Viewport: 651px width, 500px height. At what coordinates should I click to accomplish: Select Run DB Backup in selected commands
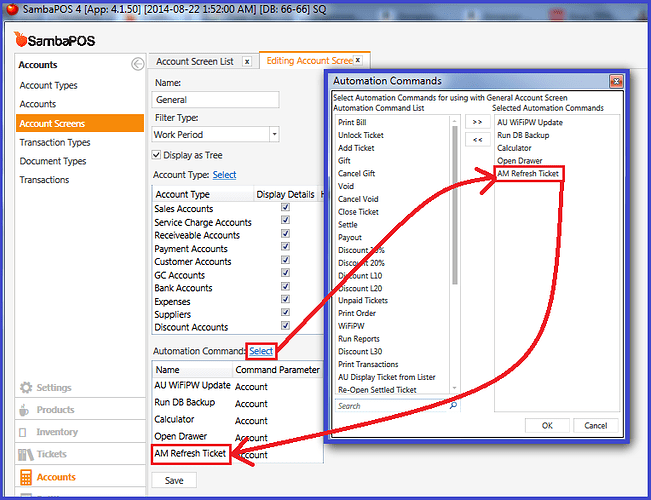523,135
